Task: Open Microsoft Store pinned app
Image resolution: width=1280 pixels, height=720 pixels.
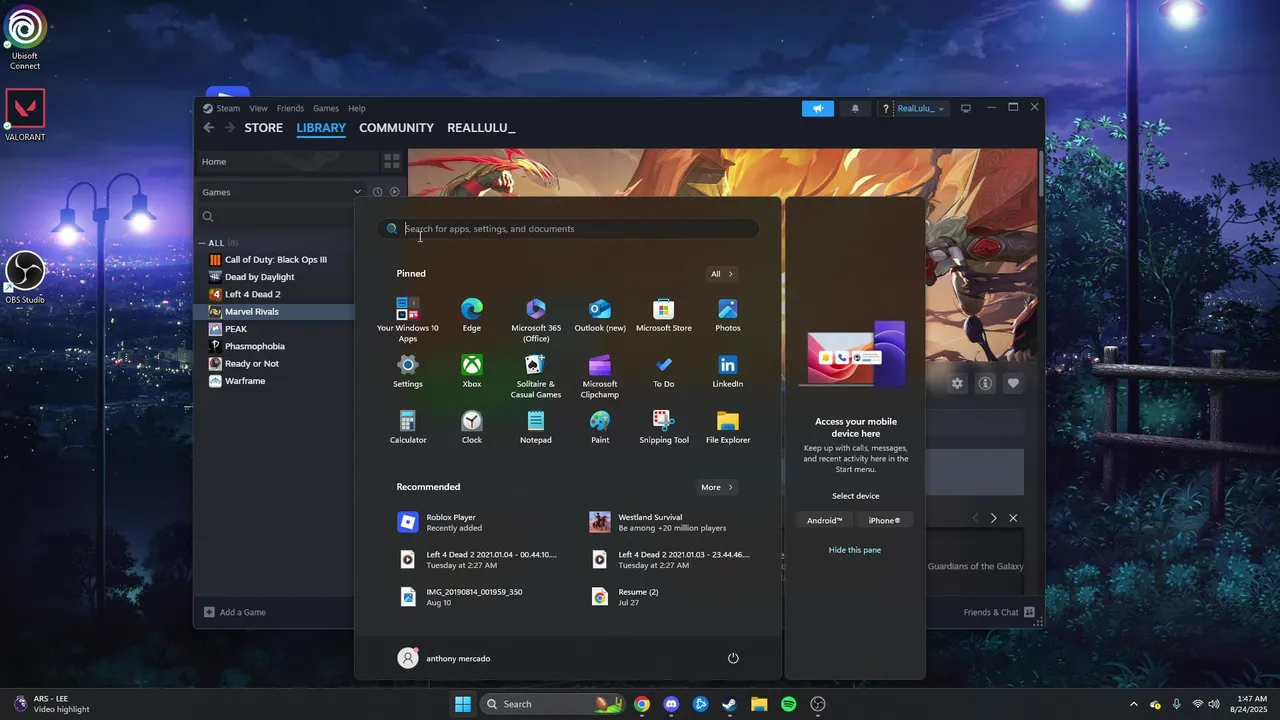Action: pyautogui.click(x=664, y=315)
